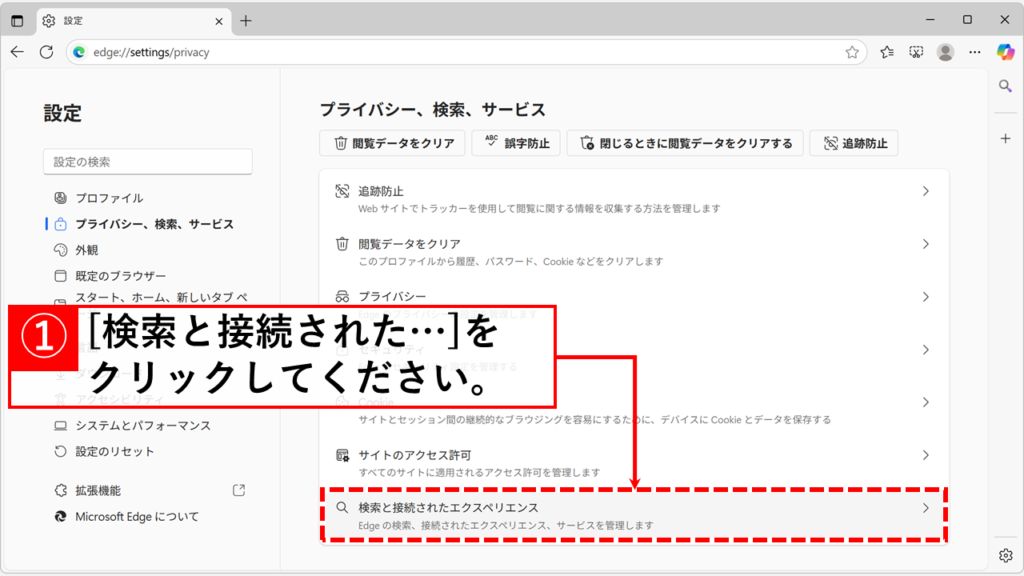
Task: Open the Favorites list icon in the toolbar
Action: (886, 52)
